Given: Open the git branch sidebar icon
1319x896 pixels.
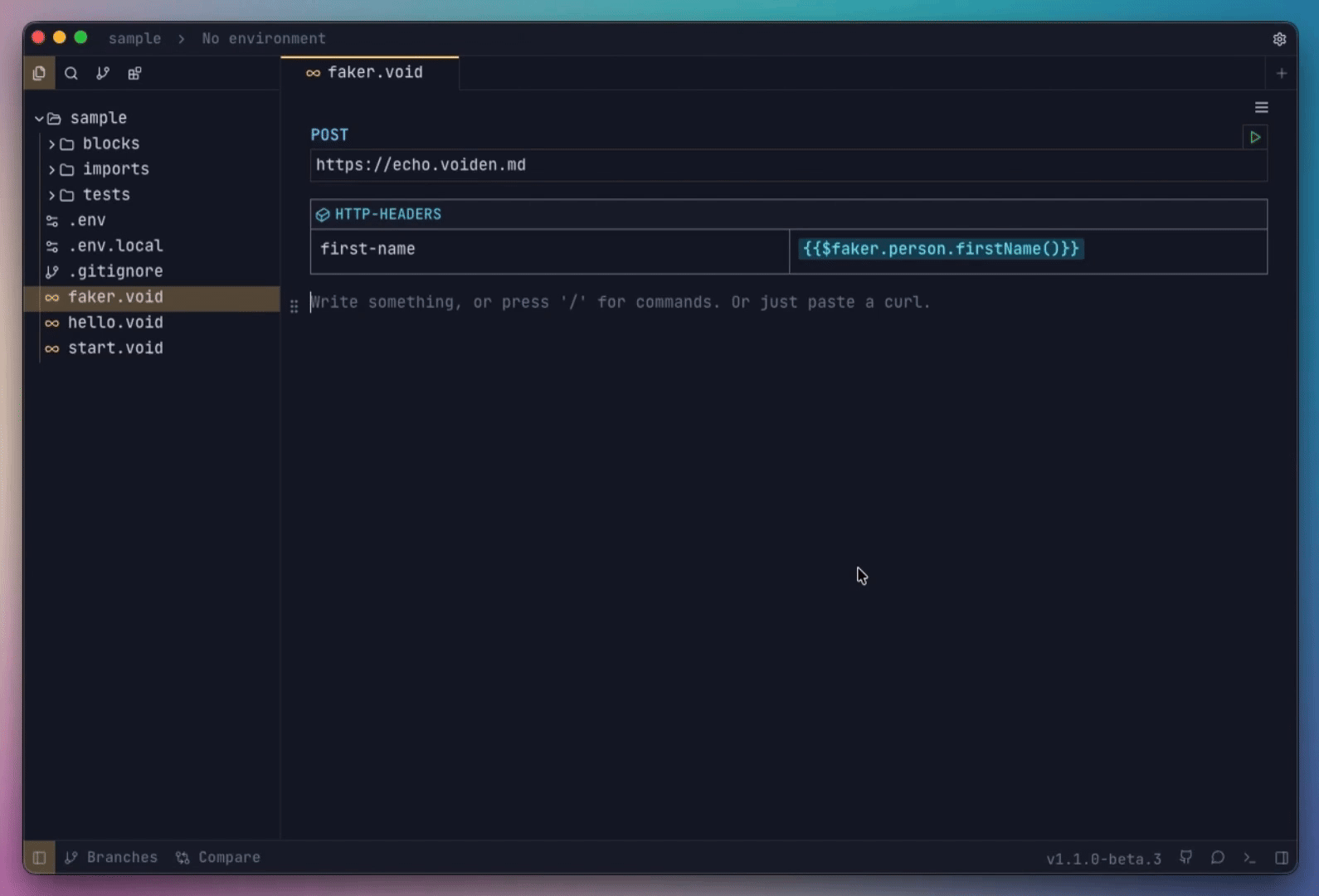Looking at the screenshot, I should pos(103,73).
